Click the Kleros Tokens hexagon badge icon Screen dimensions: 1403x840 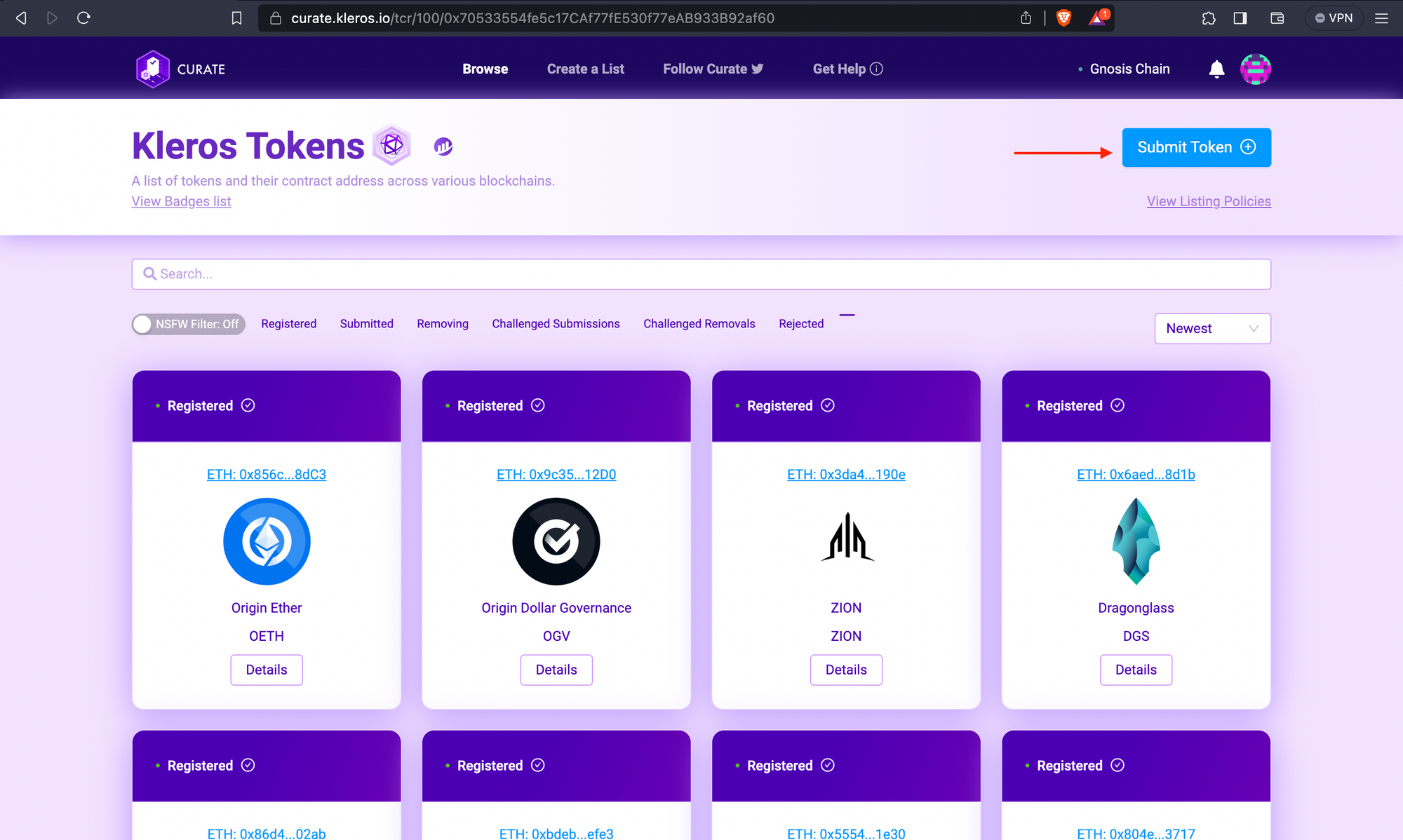tap(391, 145)
